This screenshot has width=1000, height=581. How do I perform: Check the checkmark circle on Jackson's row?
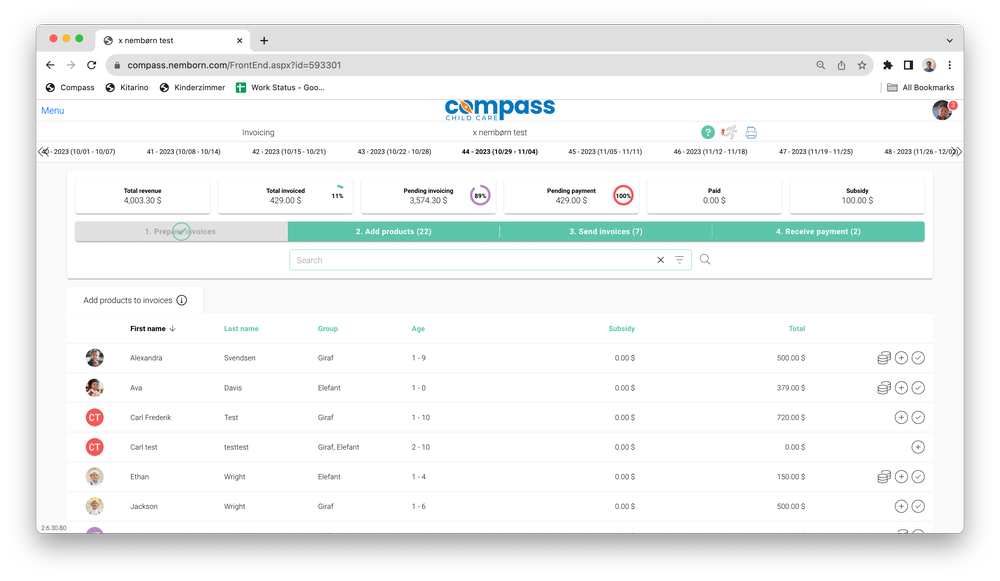(x=918, y=507)
